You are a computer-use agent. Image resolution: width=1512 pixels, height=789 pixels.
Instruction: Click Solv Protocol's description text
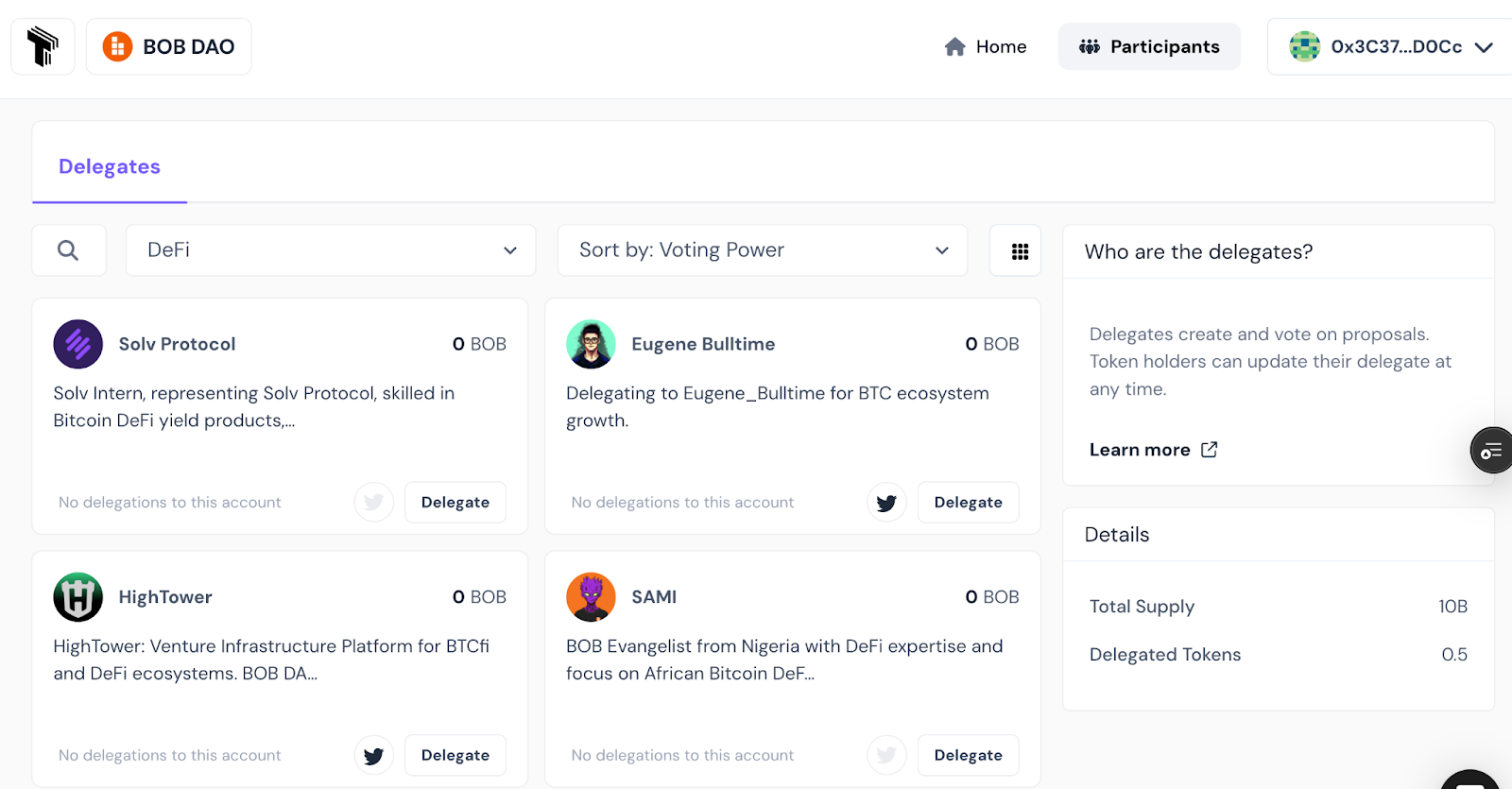254,407
